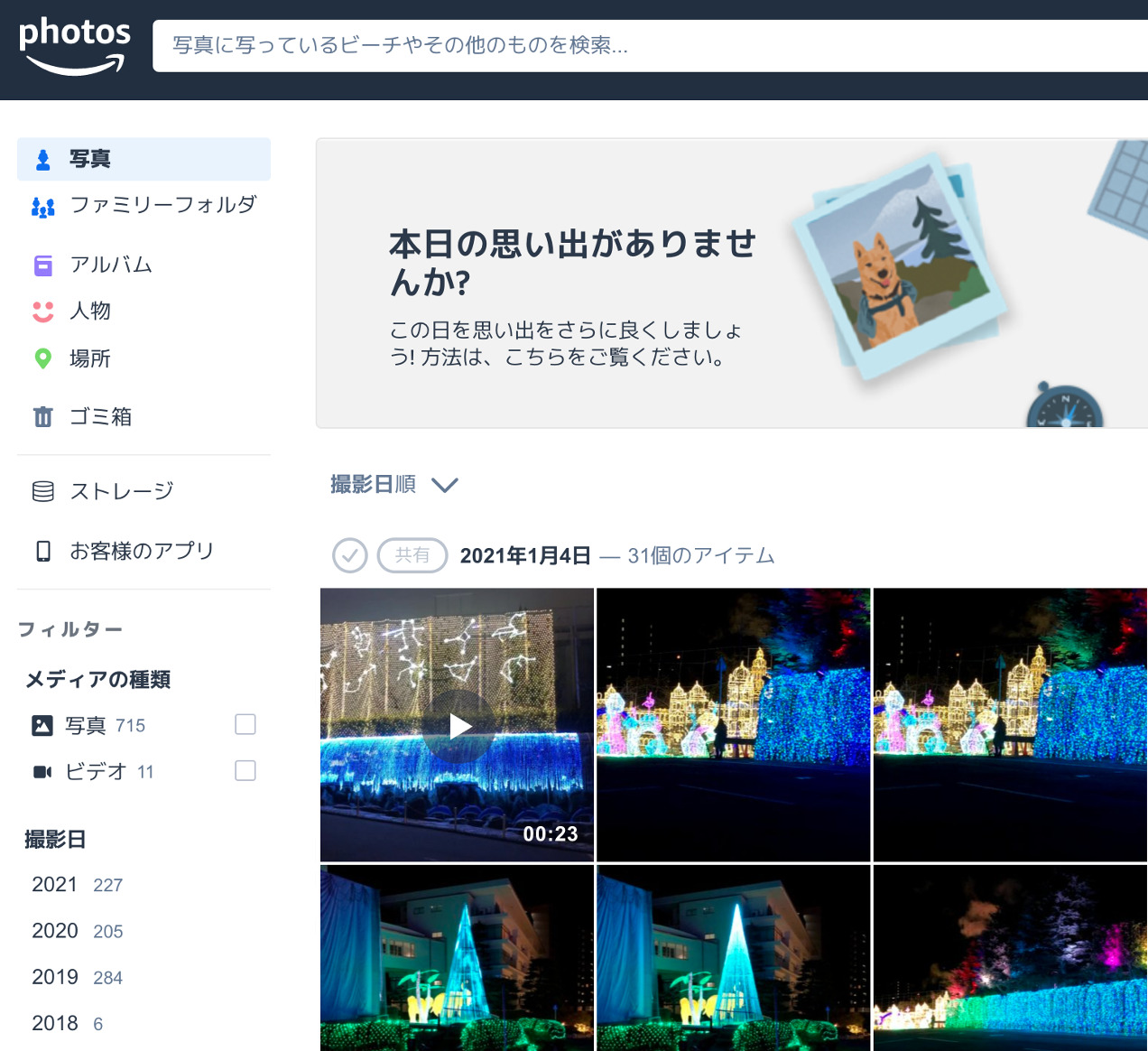Filter by year 2020
The width and height of the screenshot is (1148, 1051).
tap(77, 931)
